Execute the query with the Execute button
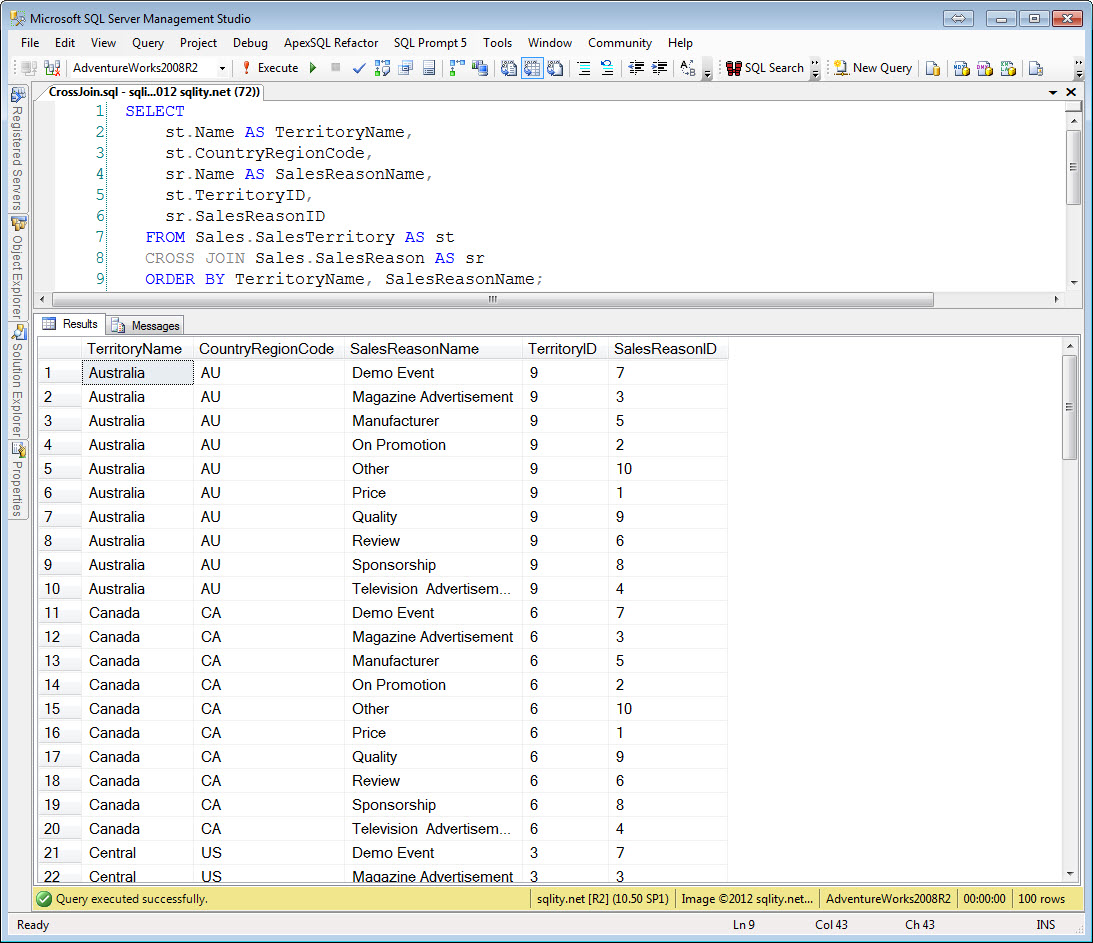 point(273,68)
